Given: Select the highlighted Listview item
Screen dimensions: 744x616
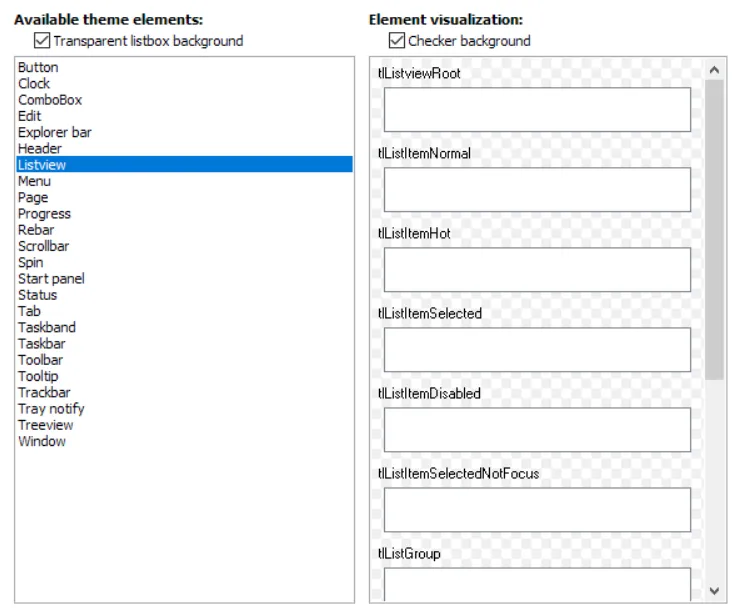Looking at the screenshot, I should tap(42, 165).
